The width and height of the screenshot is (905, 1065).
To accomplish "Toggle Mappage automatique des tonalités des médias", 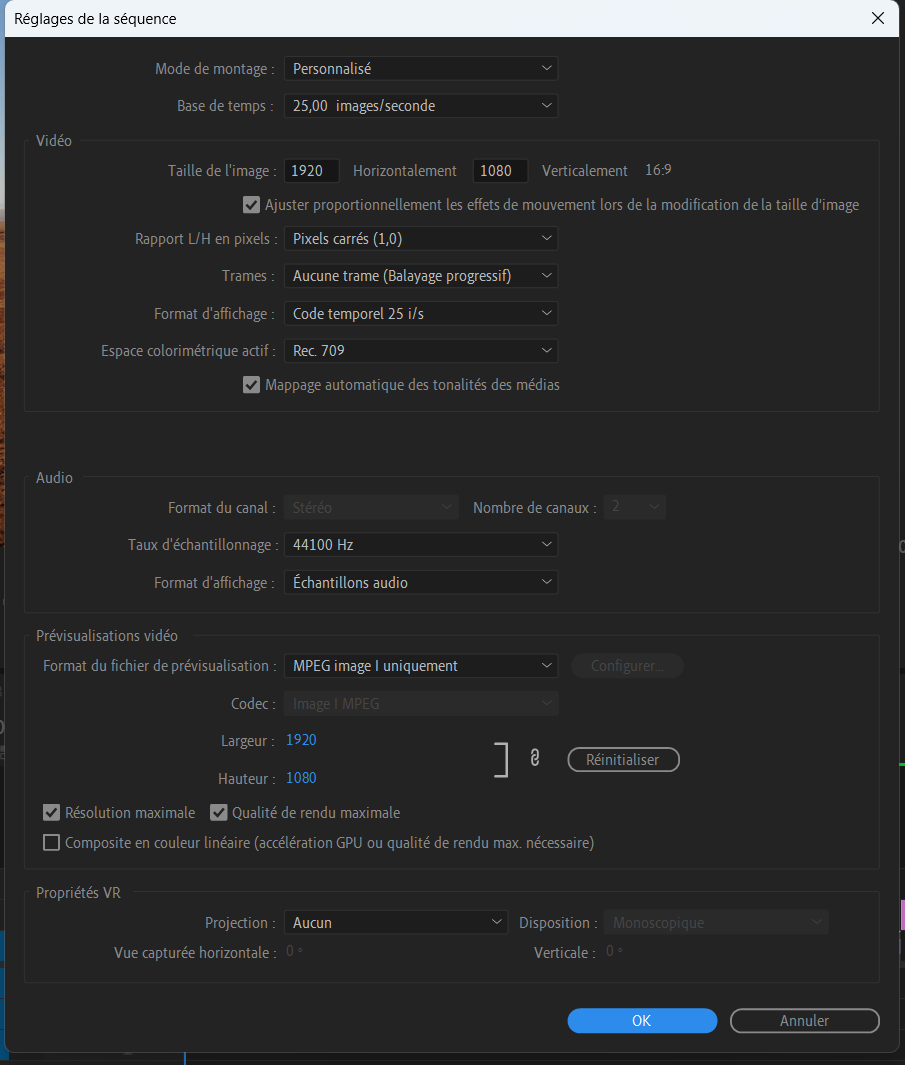I will [x=251, y=385].
